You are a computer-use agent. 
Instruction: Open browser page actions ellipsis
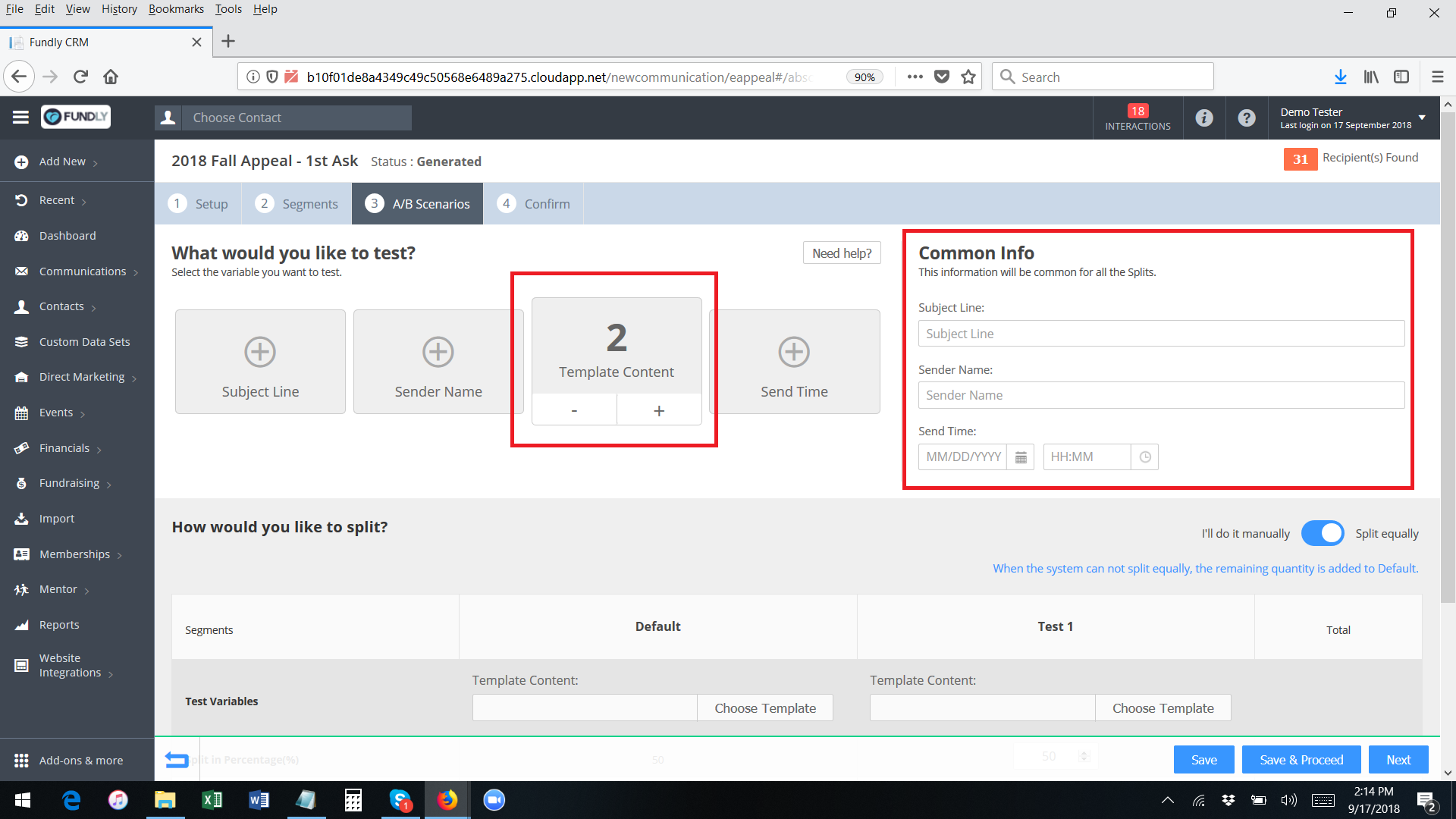(x=915, y=77)
